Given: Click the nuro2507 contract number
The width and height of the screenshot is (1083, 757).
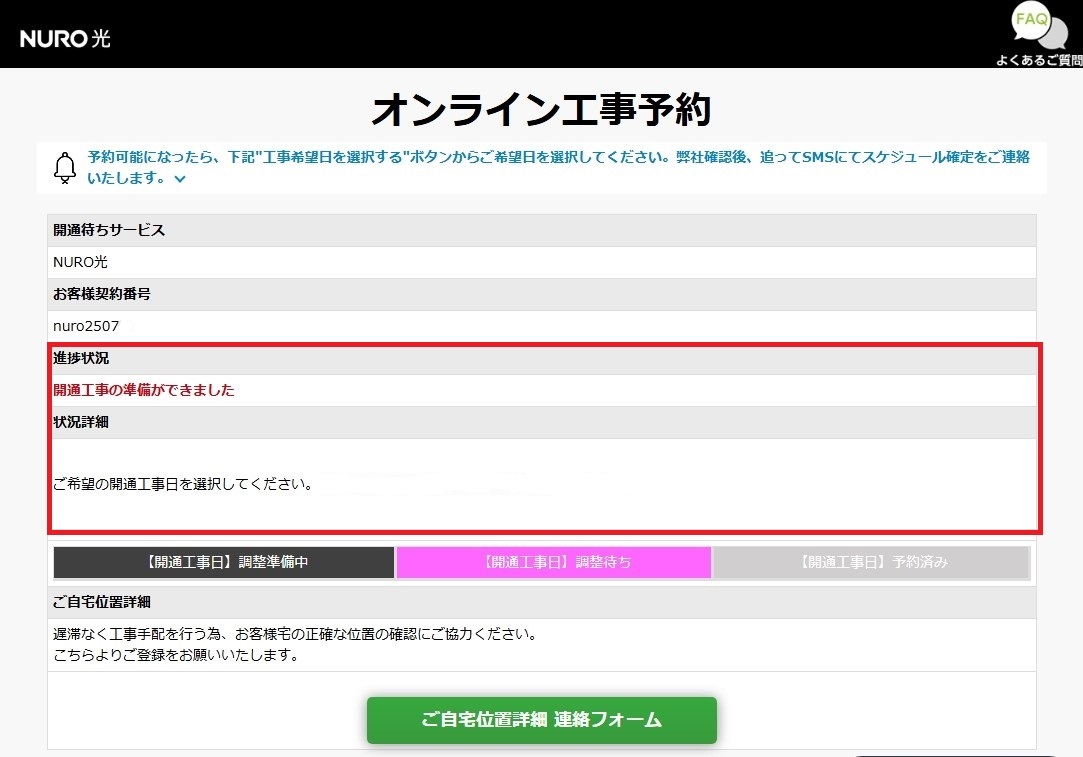Looking at the screenshot, I should pyautogui.click(x=86, y=326).
